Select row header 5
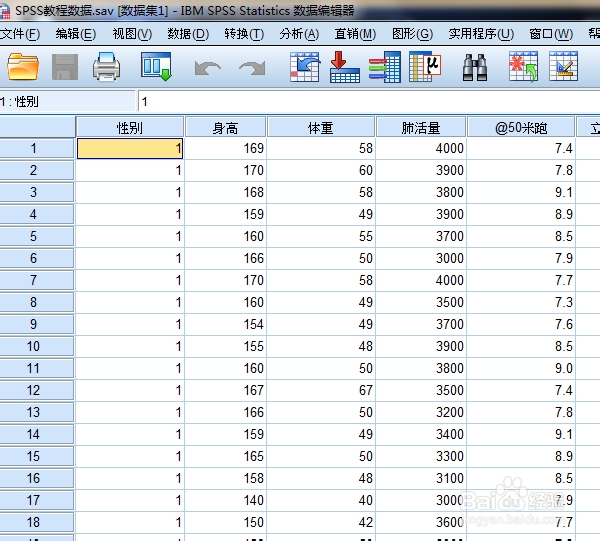The height and width of the screenshot is (541, 600). click(37, 236)
